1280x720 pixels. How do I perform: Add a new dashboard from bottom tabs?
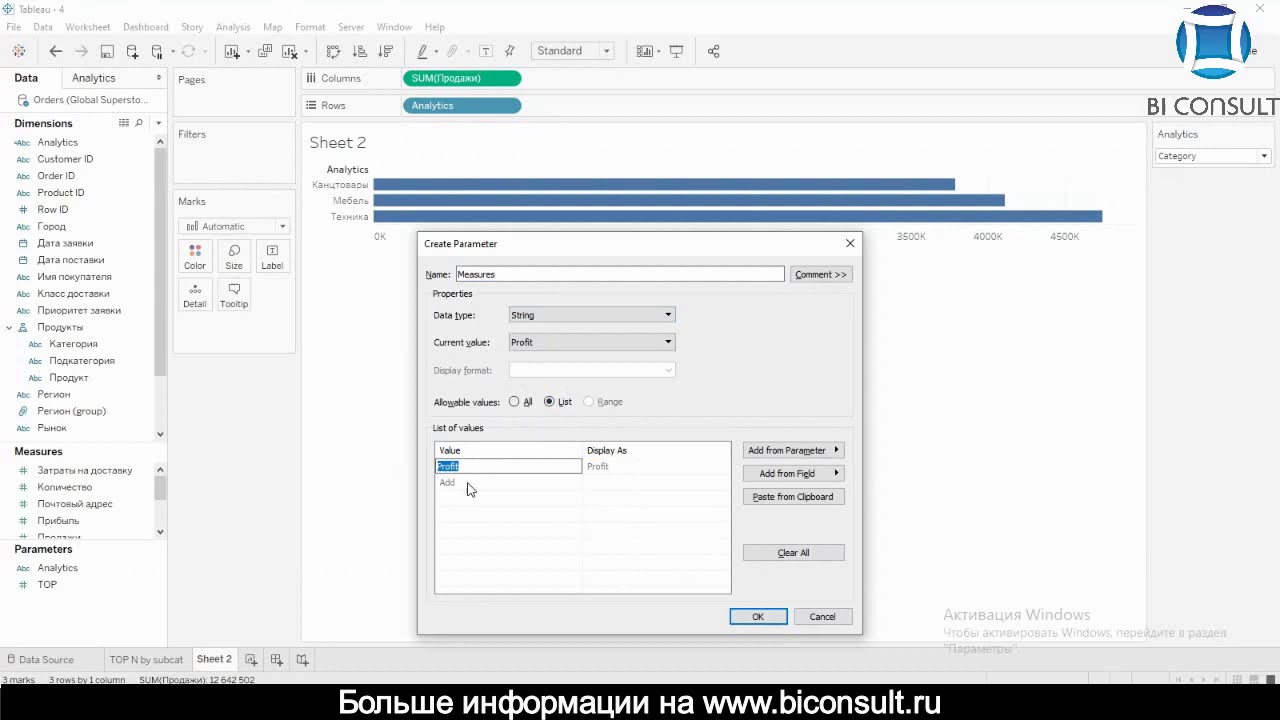pos(277,659)
